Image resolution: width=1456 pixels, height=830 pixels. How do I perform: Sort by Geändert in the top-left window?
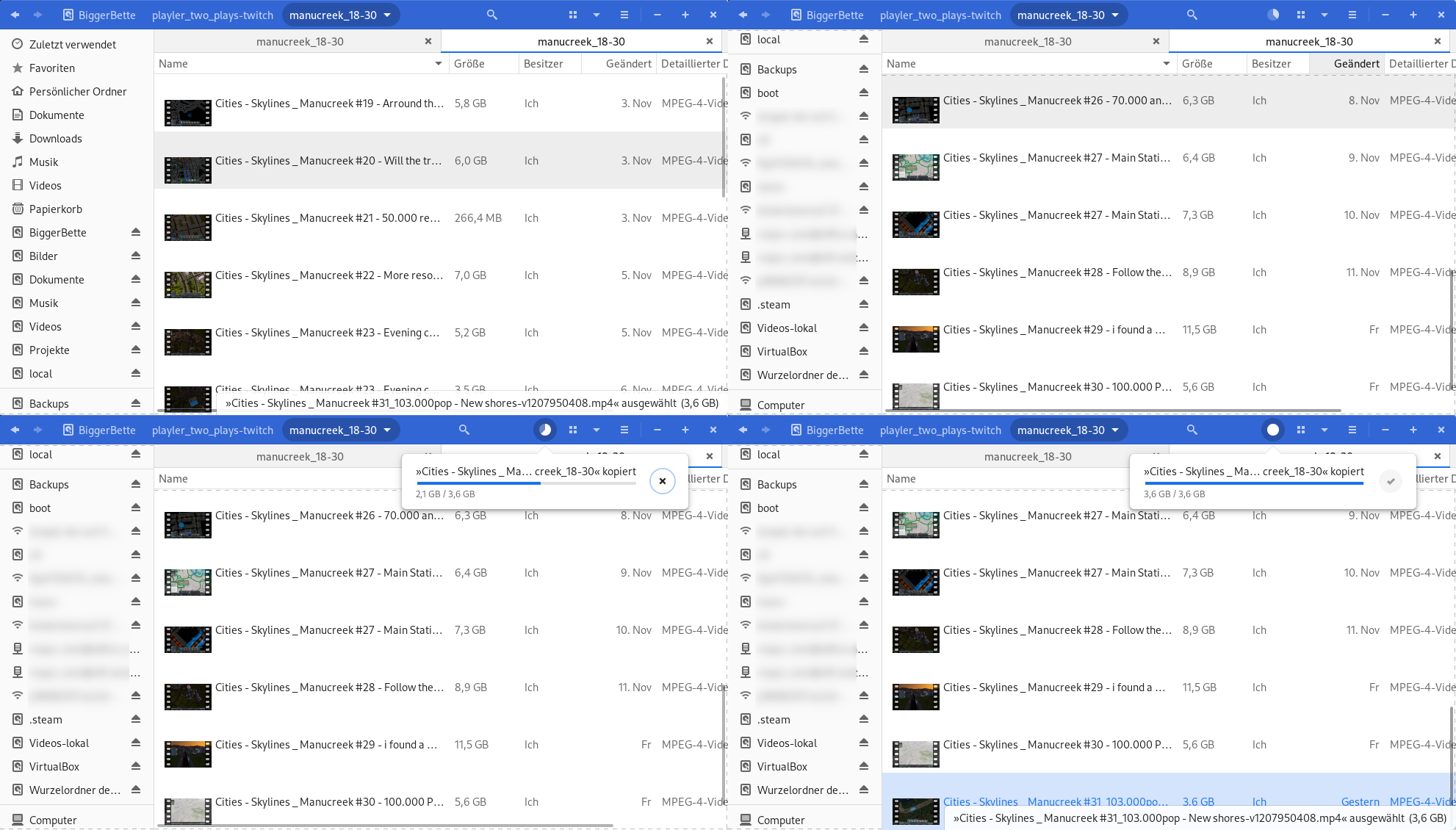point(619,64)
